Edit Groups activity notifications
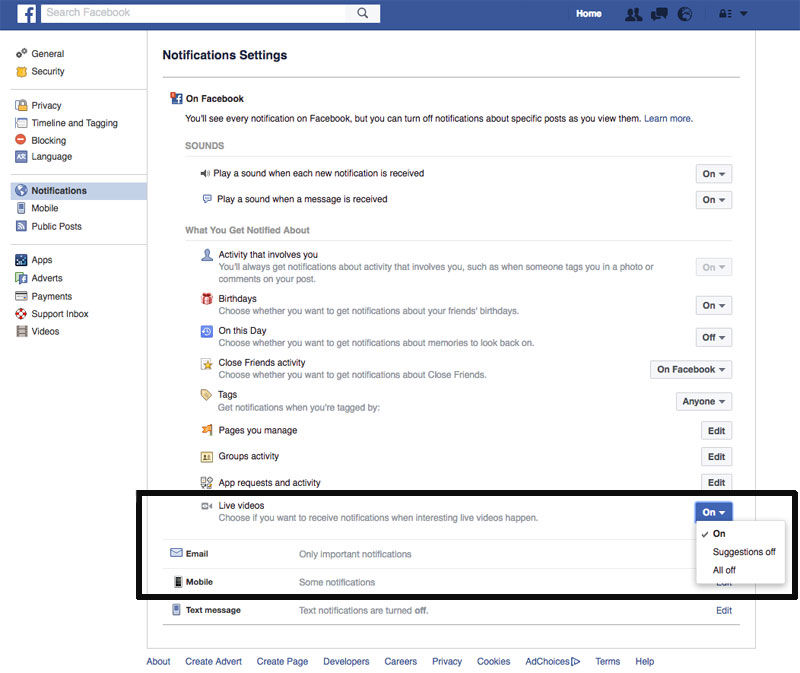800x673 pixels. click(x=716, y=457)
